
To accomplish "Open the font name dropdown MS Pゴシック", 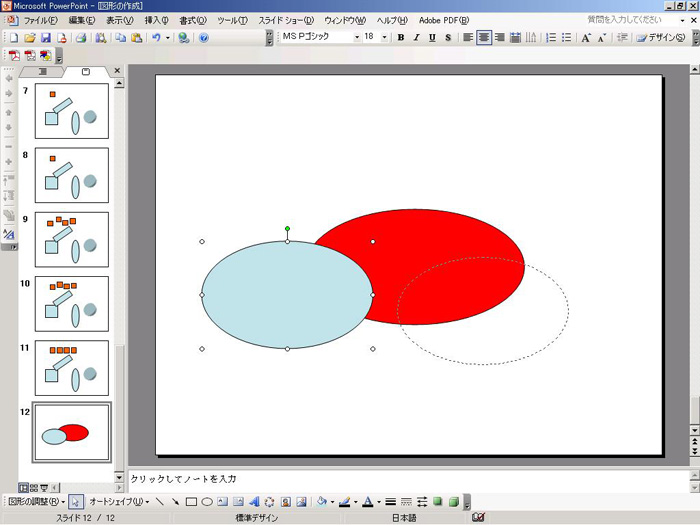I will (x=357, y=38).
